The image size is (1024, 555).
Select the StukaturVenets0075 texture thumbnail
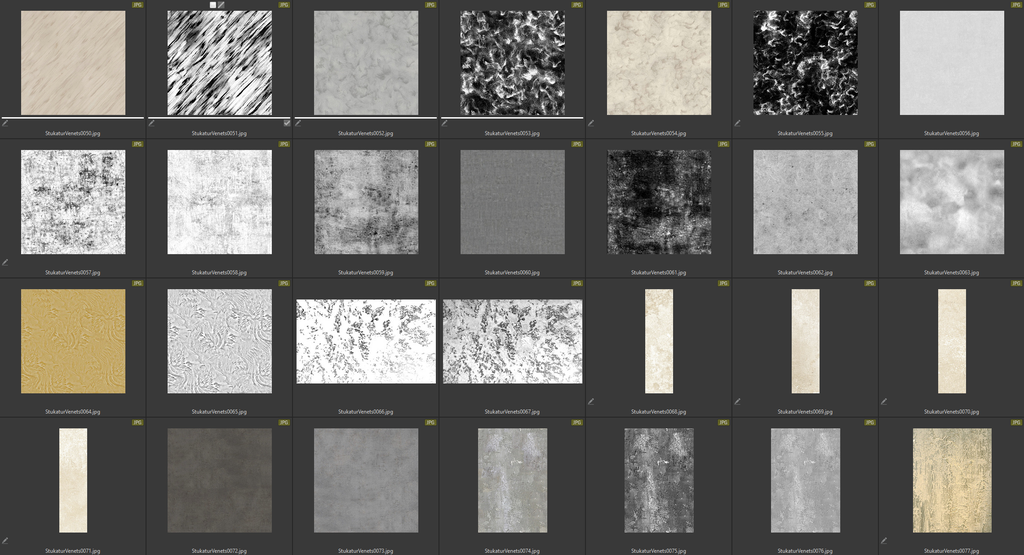click(x=659, y=480)
